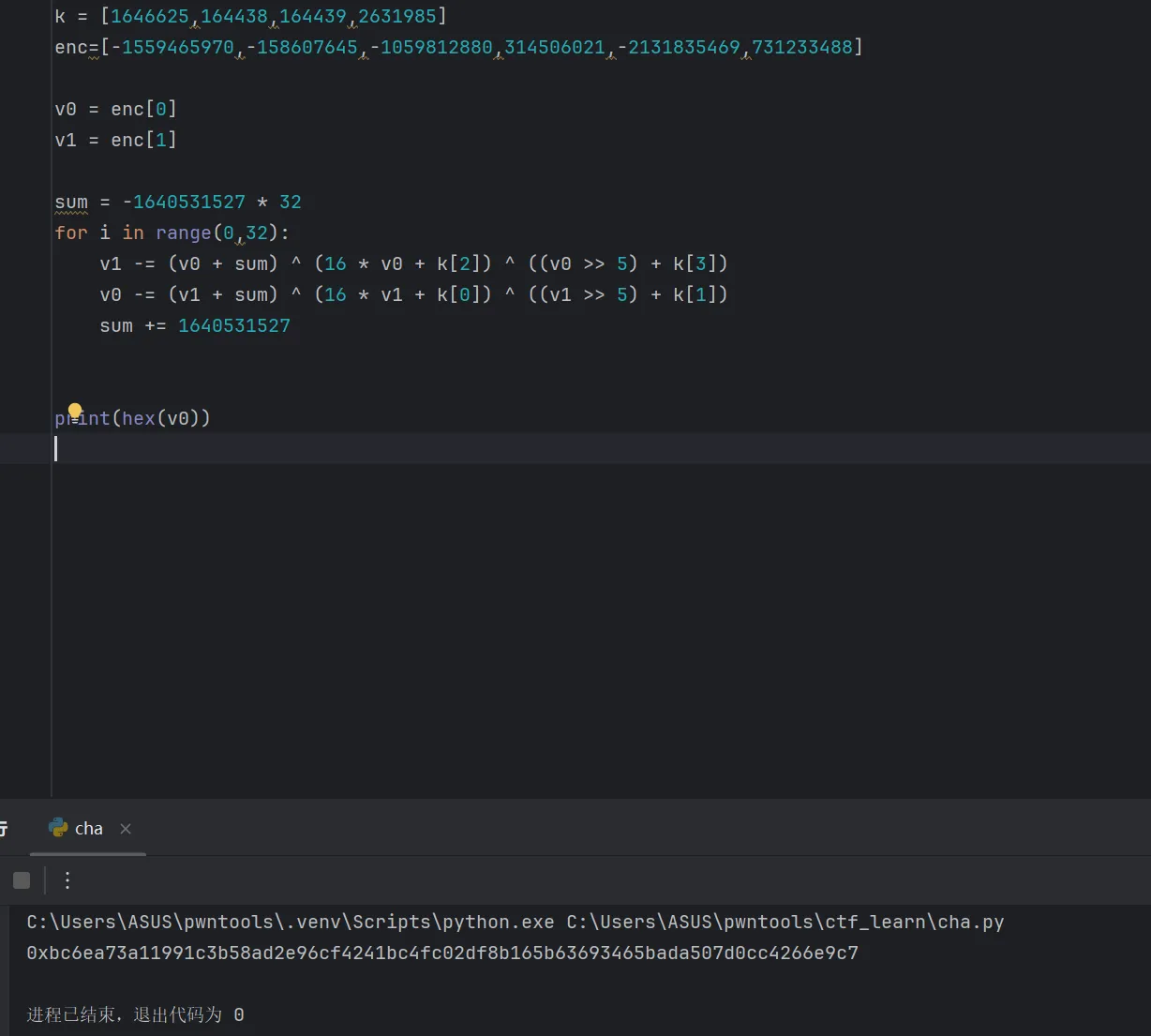Place cursor in the k list line
Screen dimensions: 1151x1036
250,16
